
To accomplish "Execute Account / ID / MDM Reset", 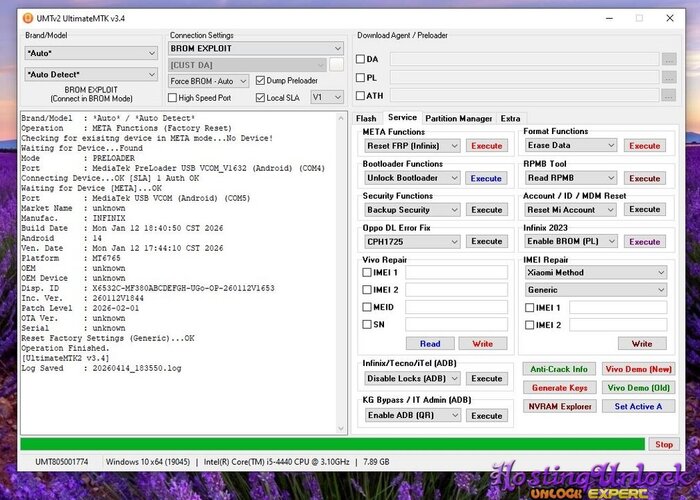I will pyautogui.click(x=645, y=209).
